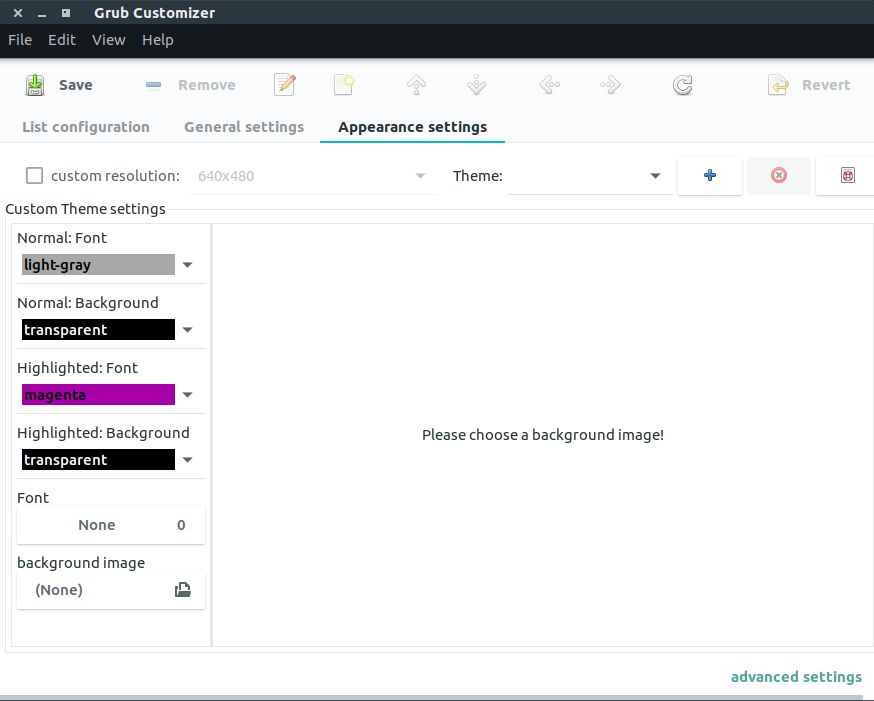Click the Normal Background transparent swatch
This screenshot has height=701, width=874.
click(98, 330)
